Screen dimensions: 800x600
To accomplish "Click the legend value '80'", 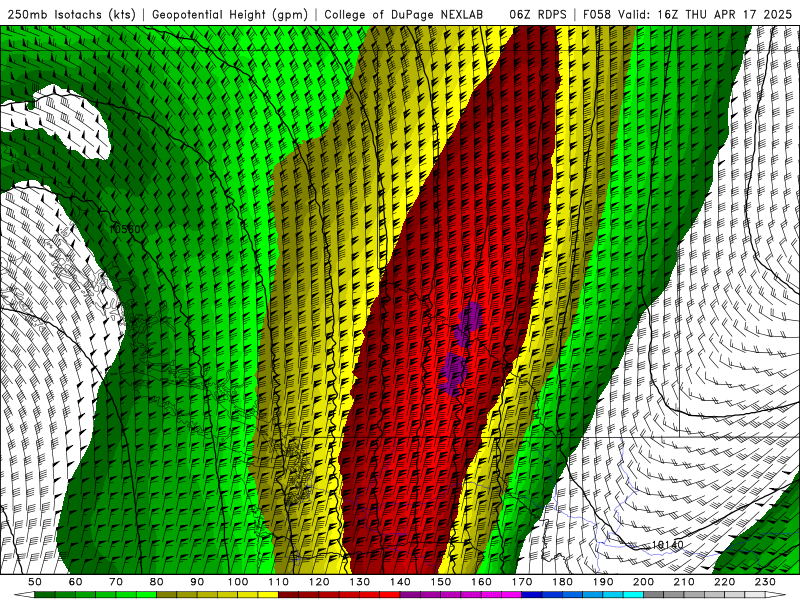I will [x=157, y=582].
